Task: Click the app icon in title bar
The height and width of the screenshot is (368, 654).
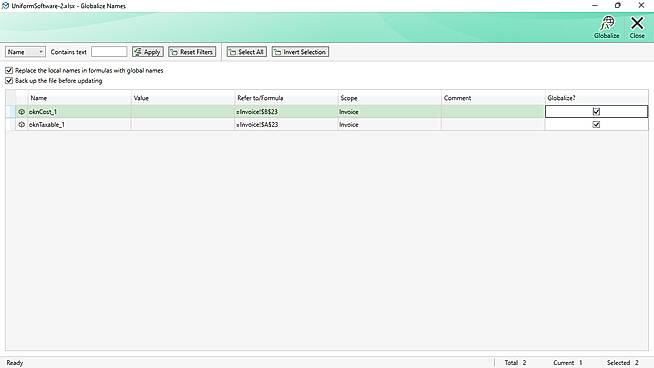Action: click(x=5, y=5)
